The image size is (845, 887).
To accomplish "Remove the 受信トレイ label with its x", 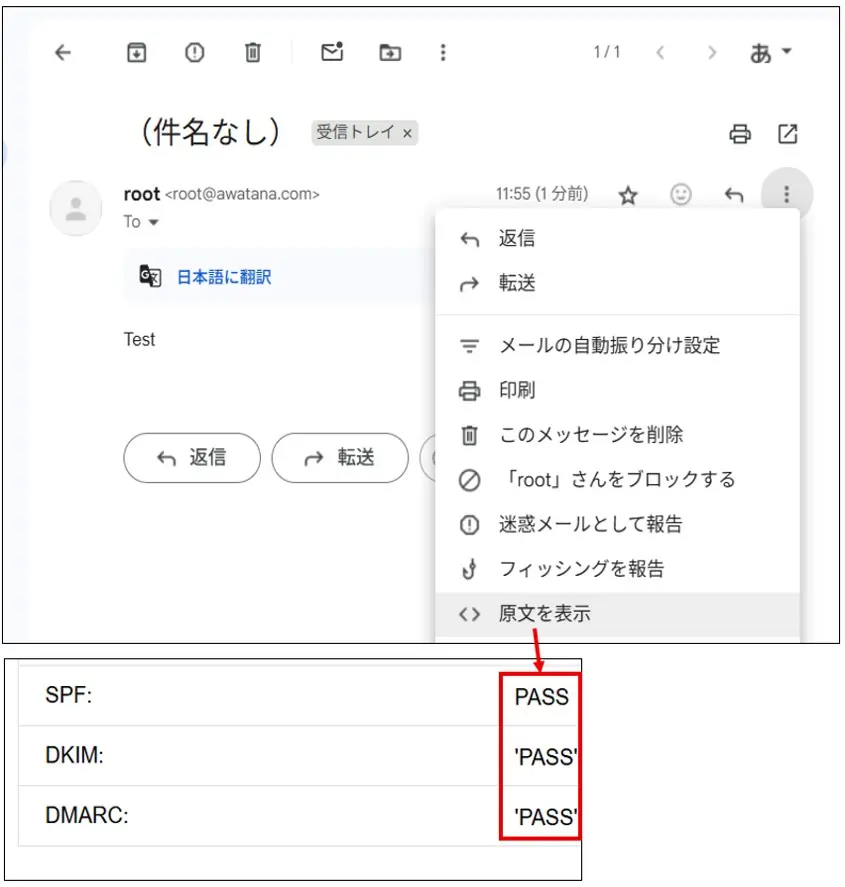I will pos(407,134).
